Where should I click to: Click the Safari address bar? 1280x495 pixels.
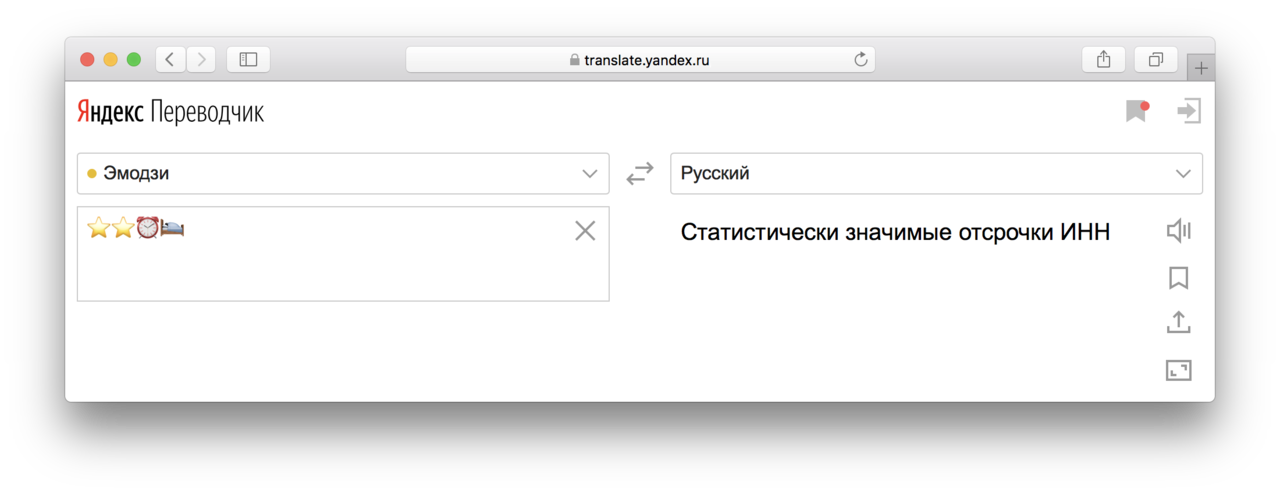click(640, 60)
